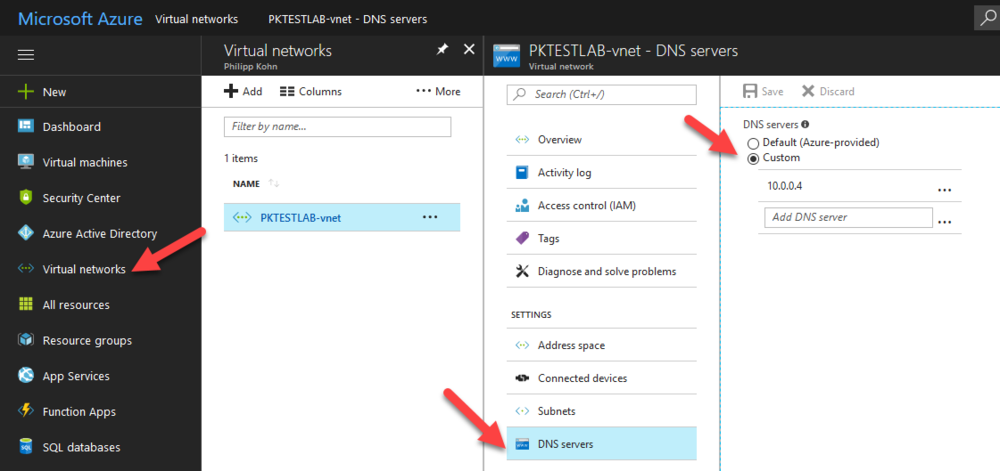This screenshot has width=1000, height=471.
Task: Sort the list by NAME column
Action: [x=246, y=184]
